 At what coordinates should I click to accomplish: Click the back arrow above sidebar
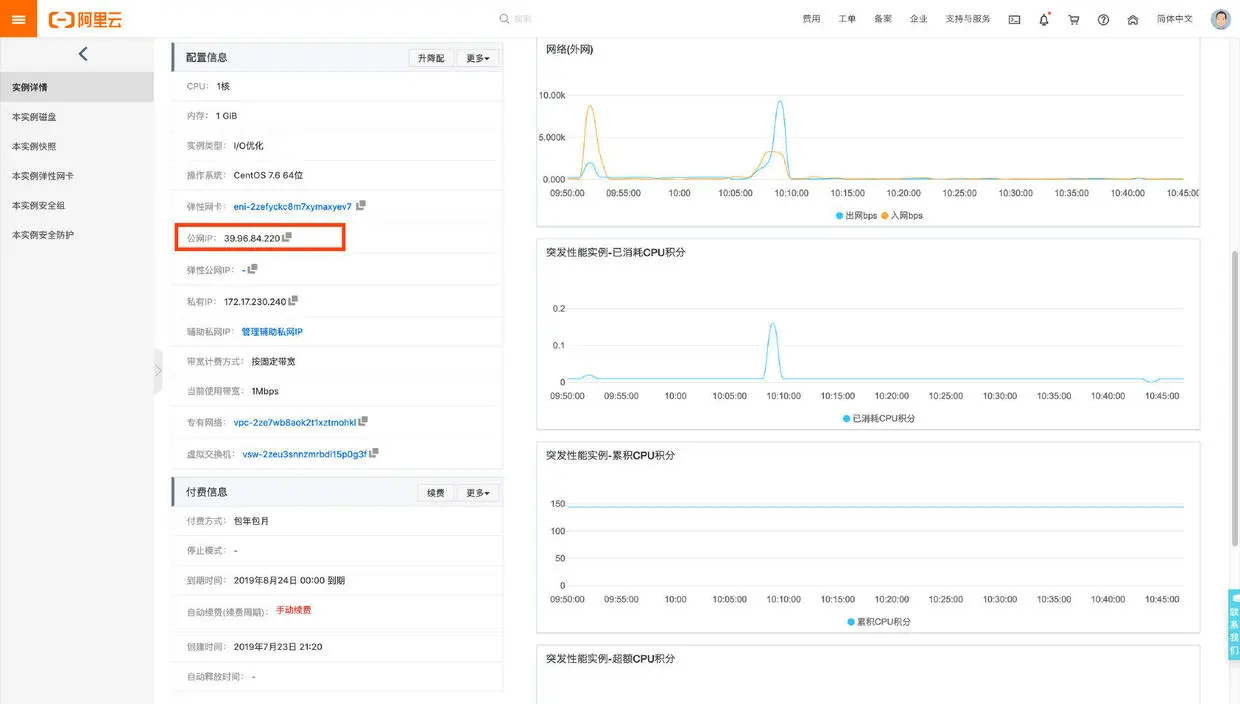pyautogui.click(x=83, y=54)
